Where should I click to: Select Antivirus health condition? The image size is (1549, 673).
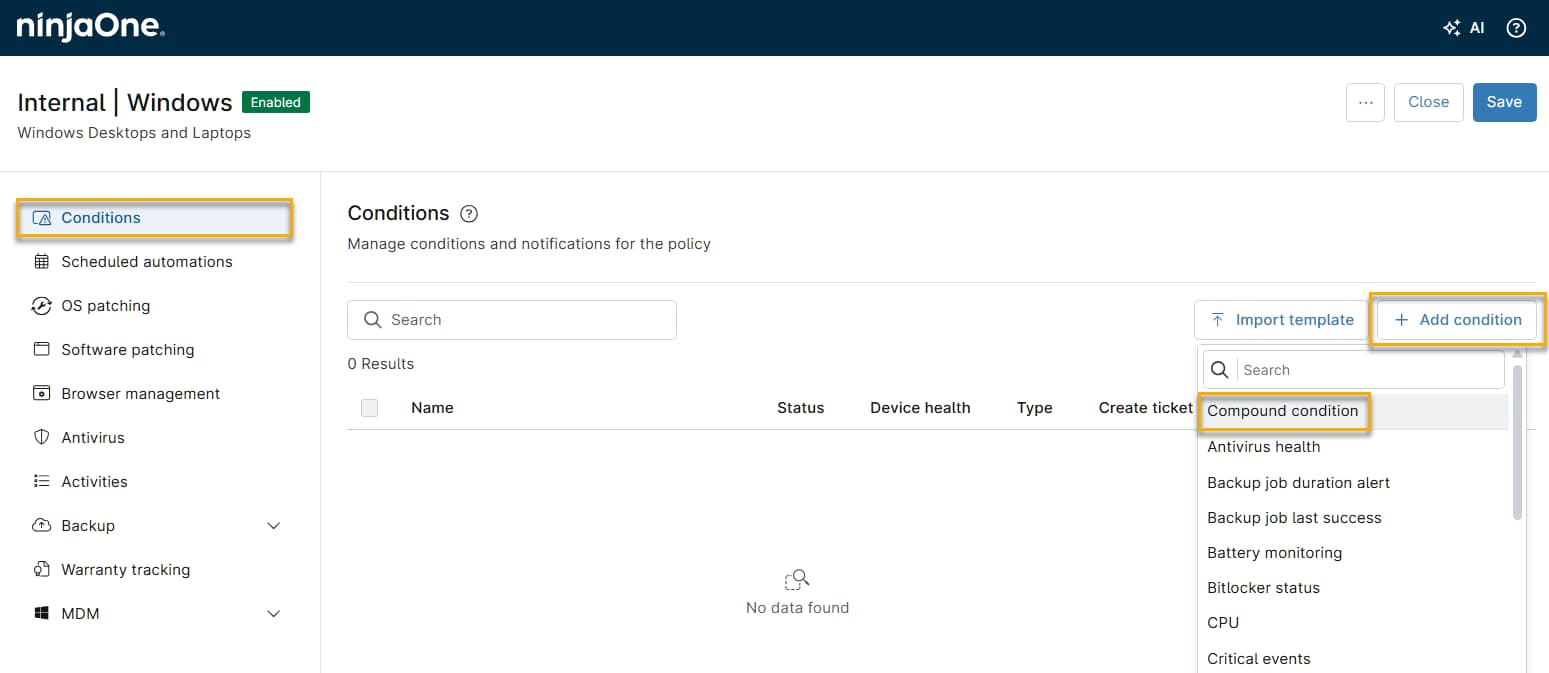coord(1353,447)
